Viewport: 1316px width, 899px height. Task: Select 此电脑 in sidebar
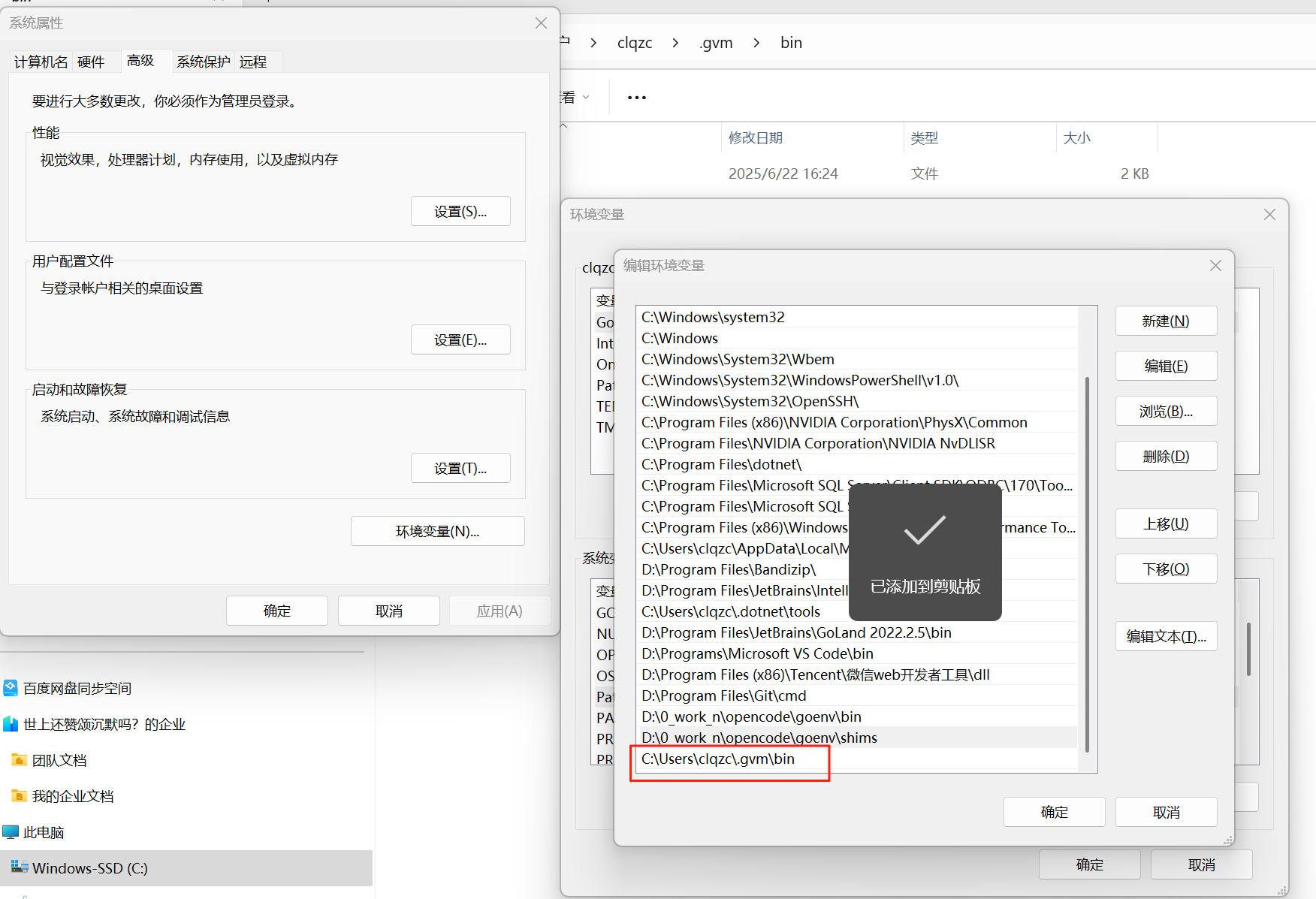point(44,832)
